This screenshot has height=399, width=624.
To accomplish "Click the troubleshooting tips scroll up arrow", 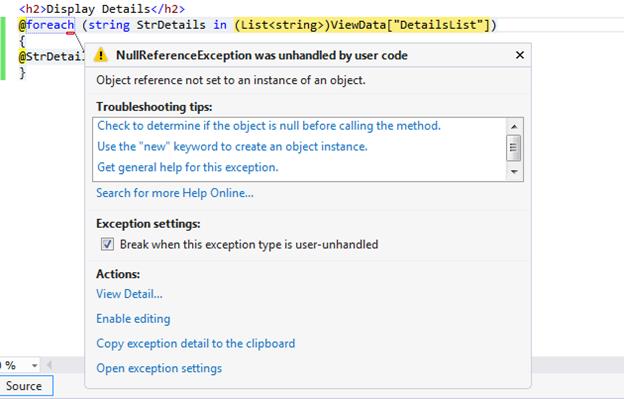I will tap(514, 127).
